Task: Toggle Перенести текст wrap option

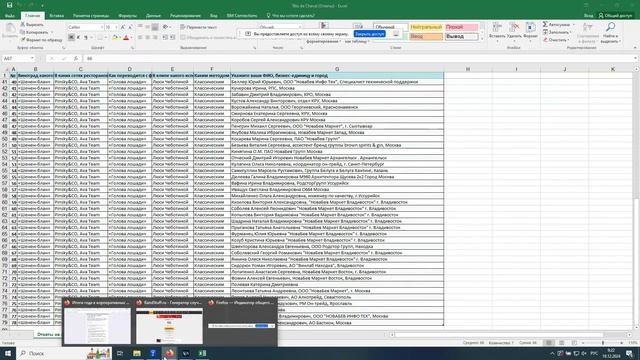Action: pyautogui.click(x=199, y=27)
